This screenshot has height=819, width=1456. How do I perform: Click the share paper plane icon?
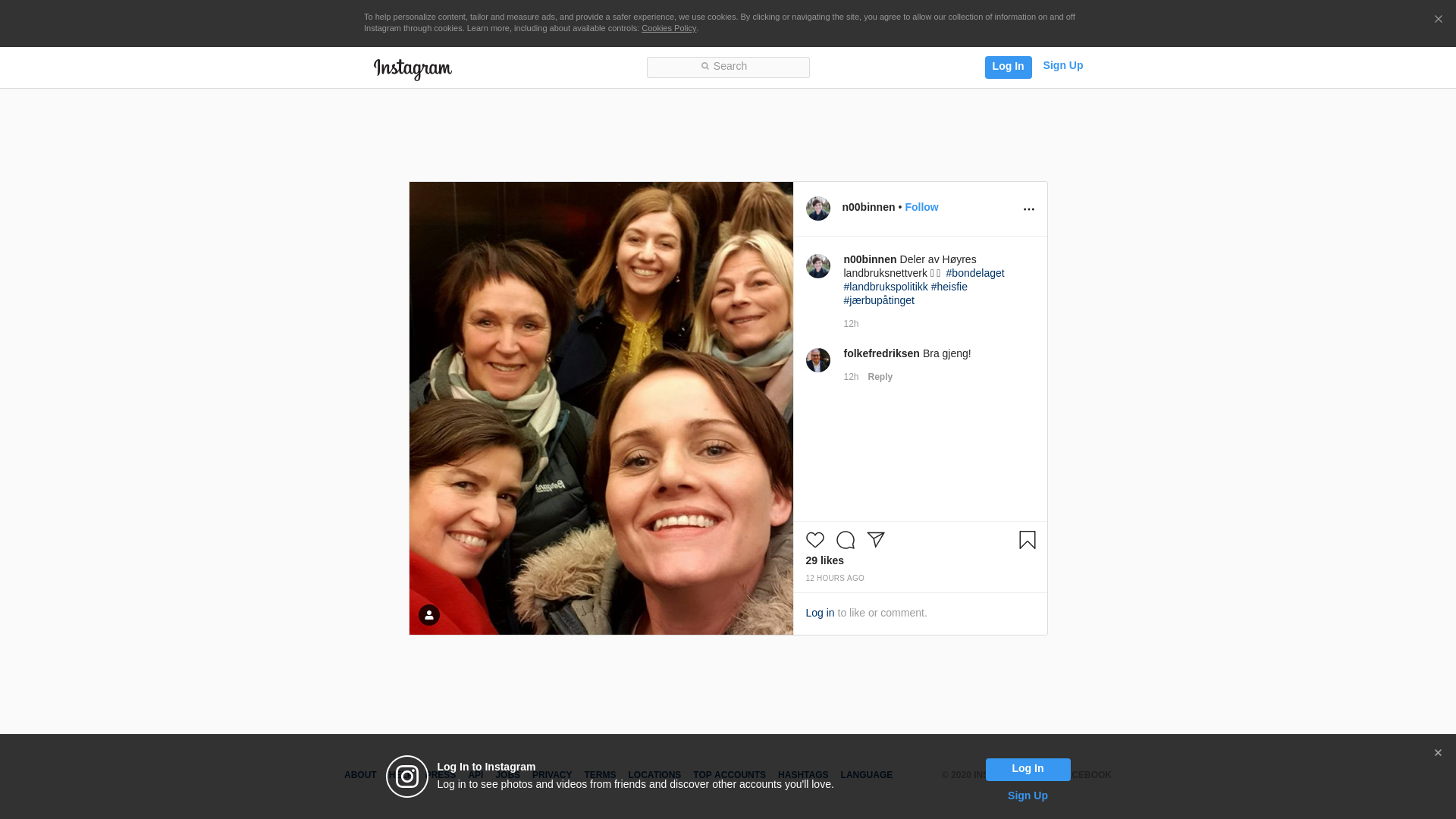pyautogui.click(x=876, y=540)
